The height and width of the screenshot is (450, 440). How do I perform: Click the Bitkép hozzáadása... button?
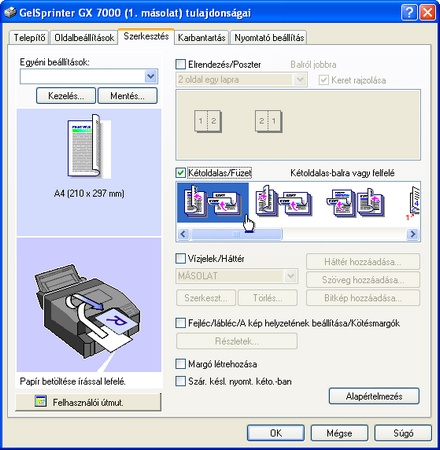click(363, 298)
